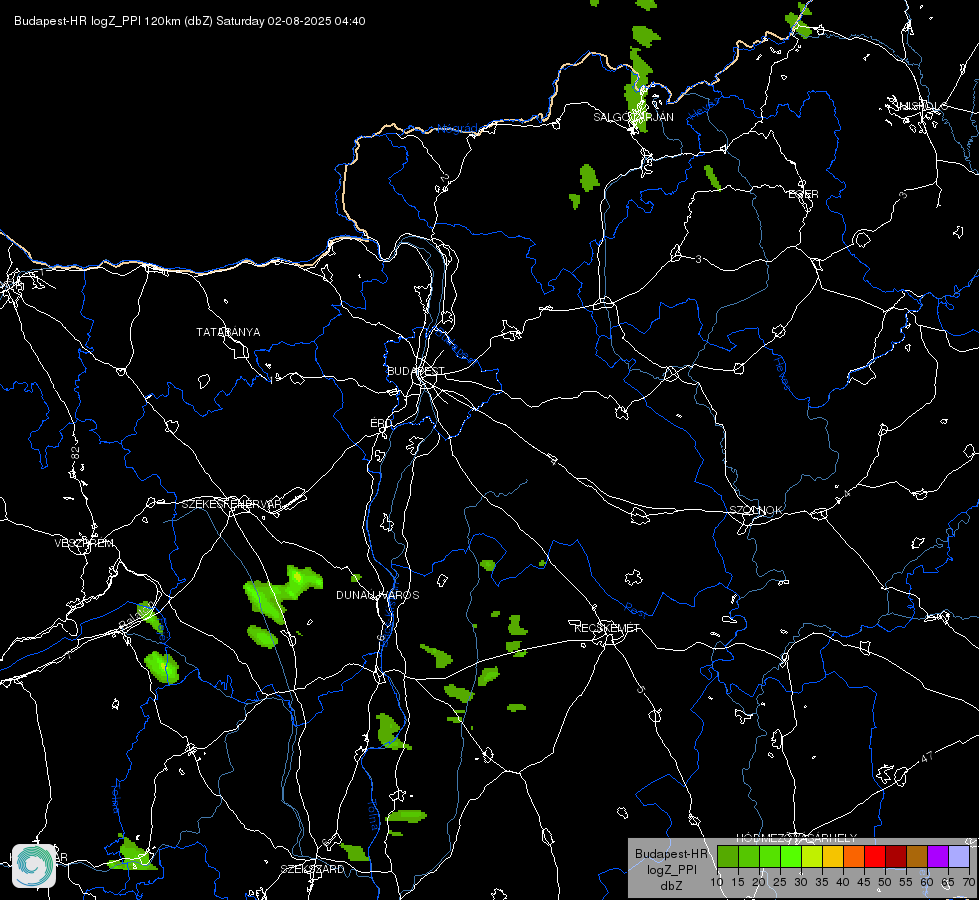Click the legend value 70
The height and width of the screenshot is (900, 979).
coord(969,882)
